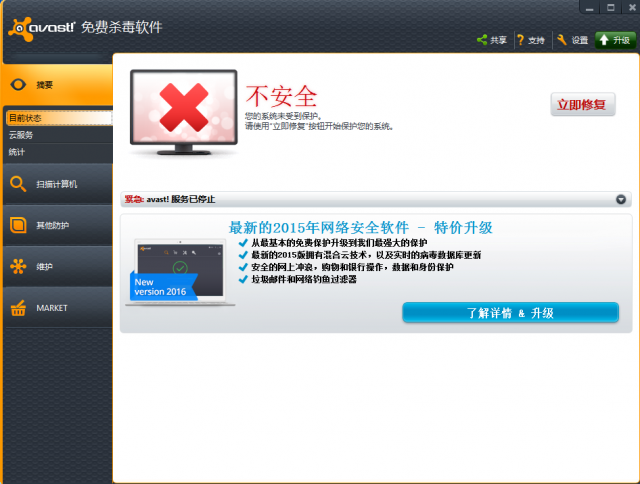The height and width of the screenshot is (484, 640).
Task: Close the avast window
Action: point(631,7)
